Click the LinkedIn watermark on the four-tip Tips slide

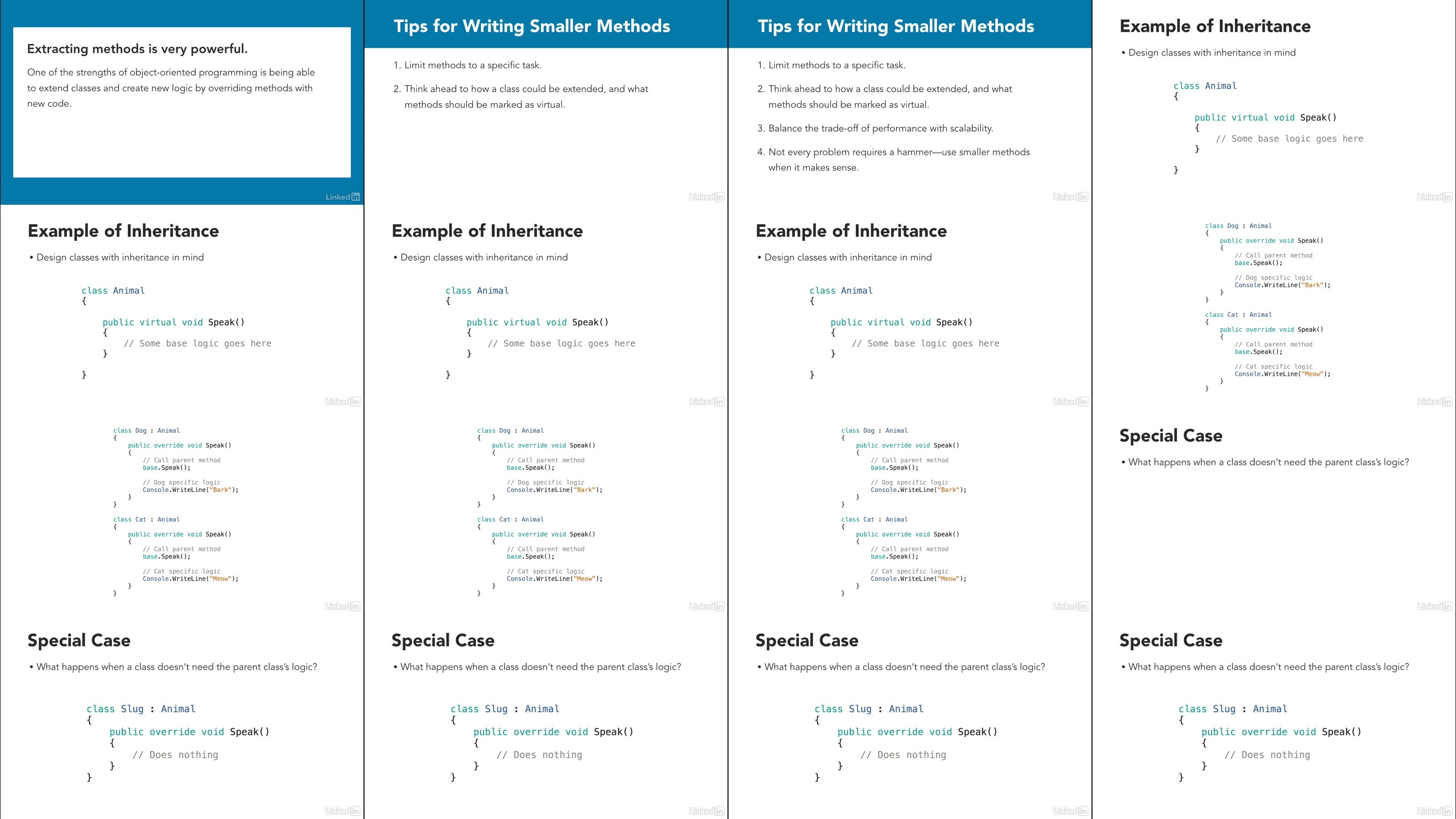[x=1071, y=197]
